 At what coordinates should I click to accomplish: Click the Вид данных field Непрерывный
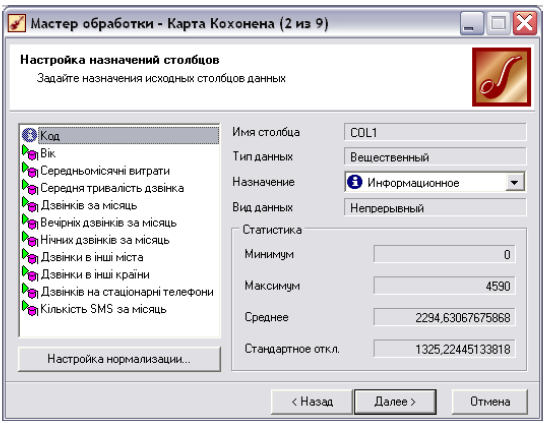click(435, 208)
